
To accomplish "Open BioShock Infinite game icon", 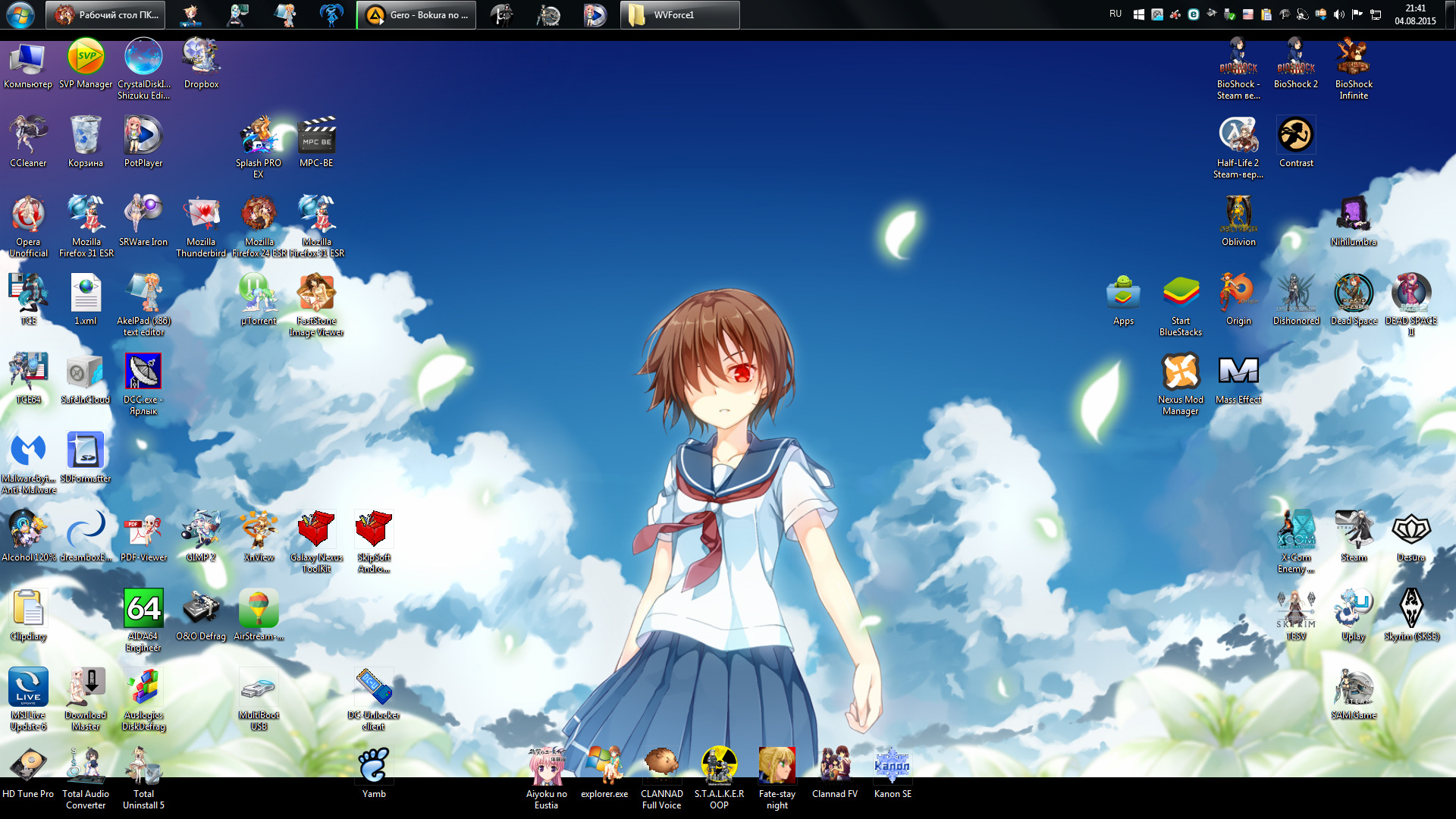I will (x=1354, y=68).
